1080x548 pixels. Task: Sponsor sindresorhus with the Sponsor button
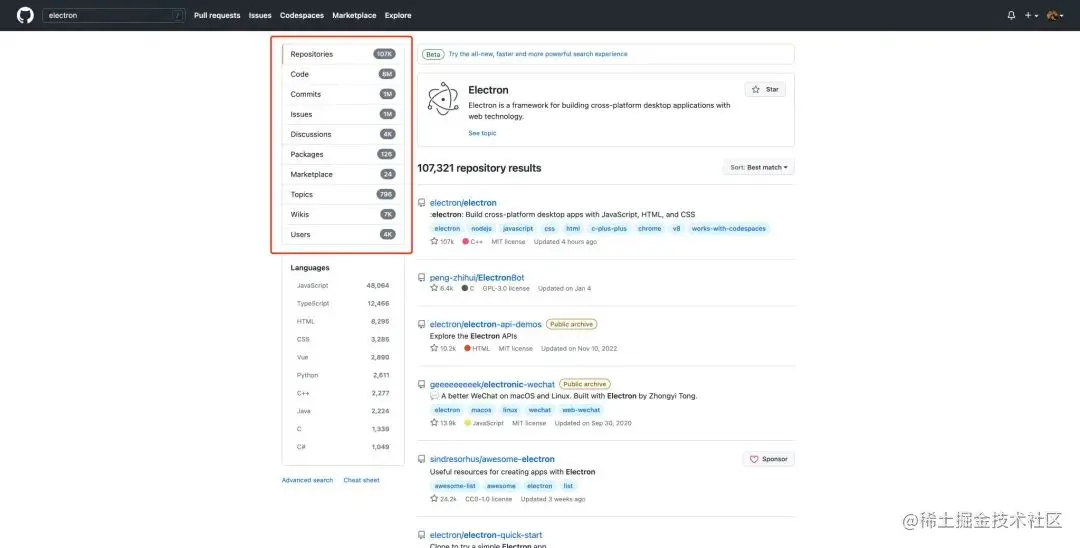(769, 459)
